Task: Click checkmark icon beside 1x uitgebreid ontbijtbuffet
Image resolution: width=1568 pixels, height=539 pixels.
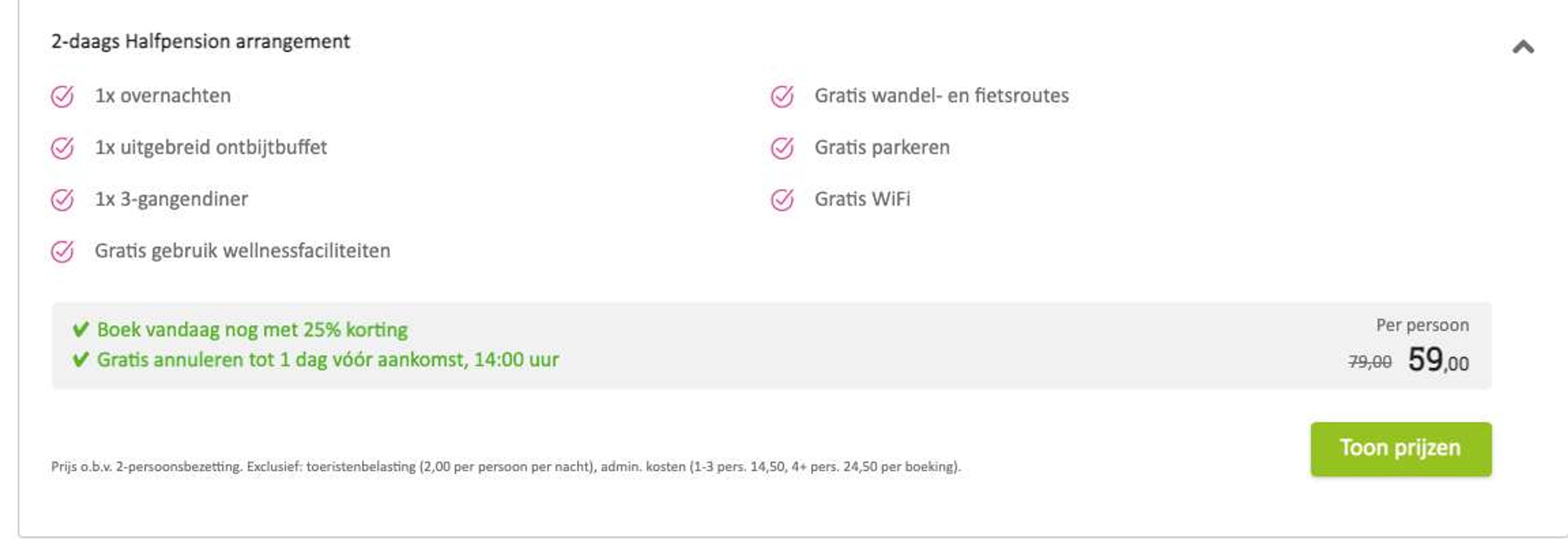Action: [62, 148]
